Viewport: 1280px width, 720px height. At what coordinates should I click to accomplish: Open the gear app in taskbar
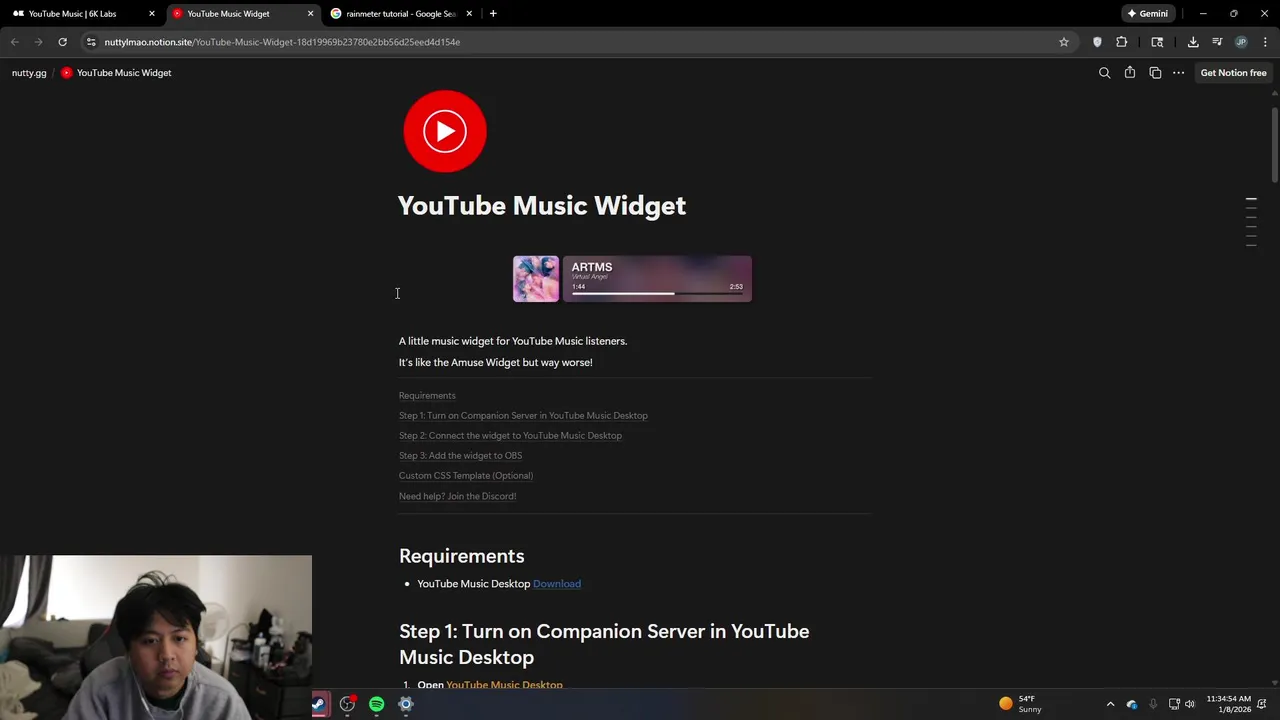pyautogui.click(x=405, y=704)
